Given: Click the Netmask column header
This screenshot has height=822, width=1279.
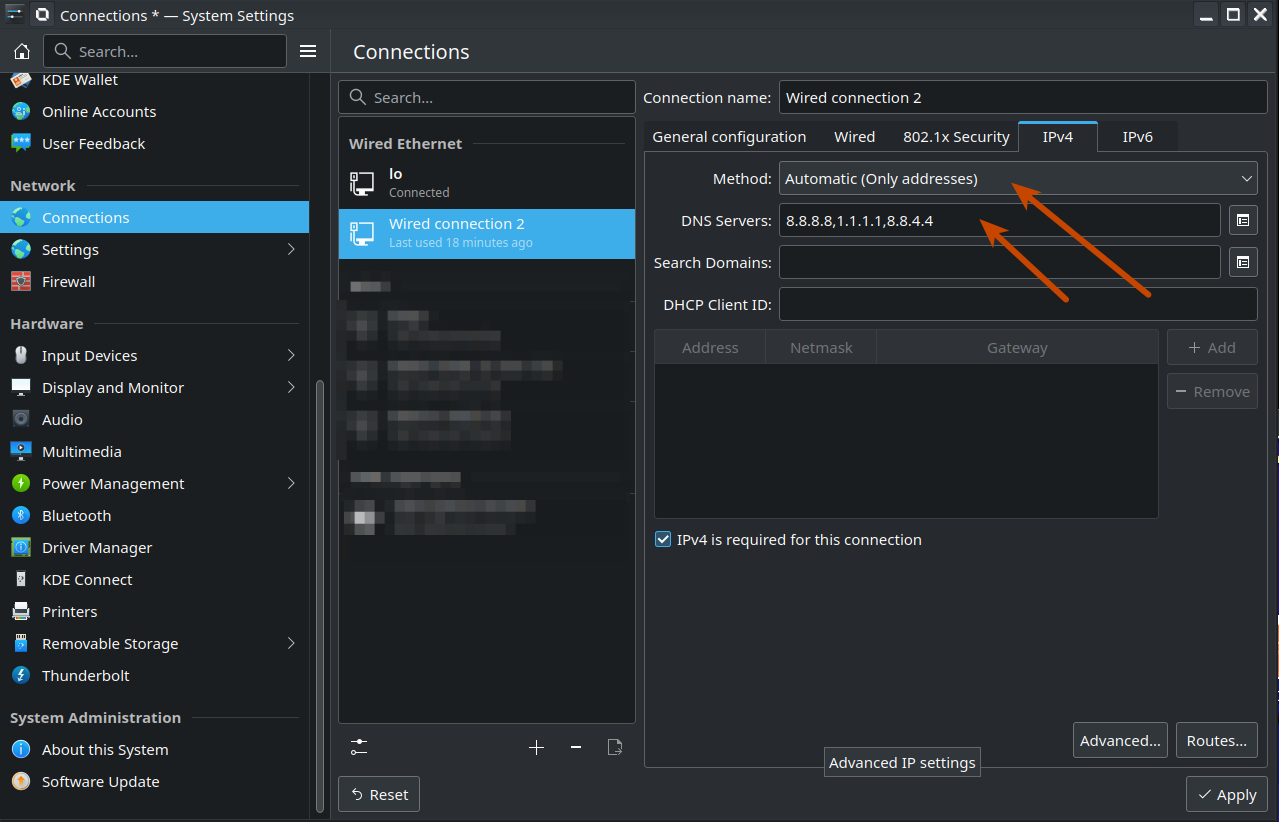Looking at the screenshot, I should coord(821,348).
